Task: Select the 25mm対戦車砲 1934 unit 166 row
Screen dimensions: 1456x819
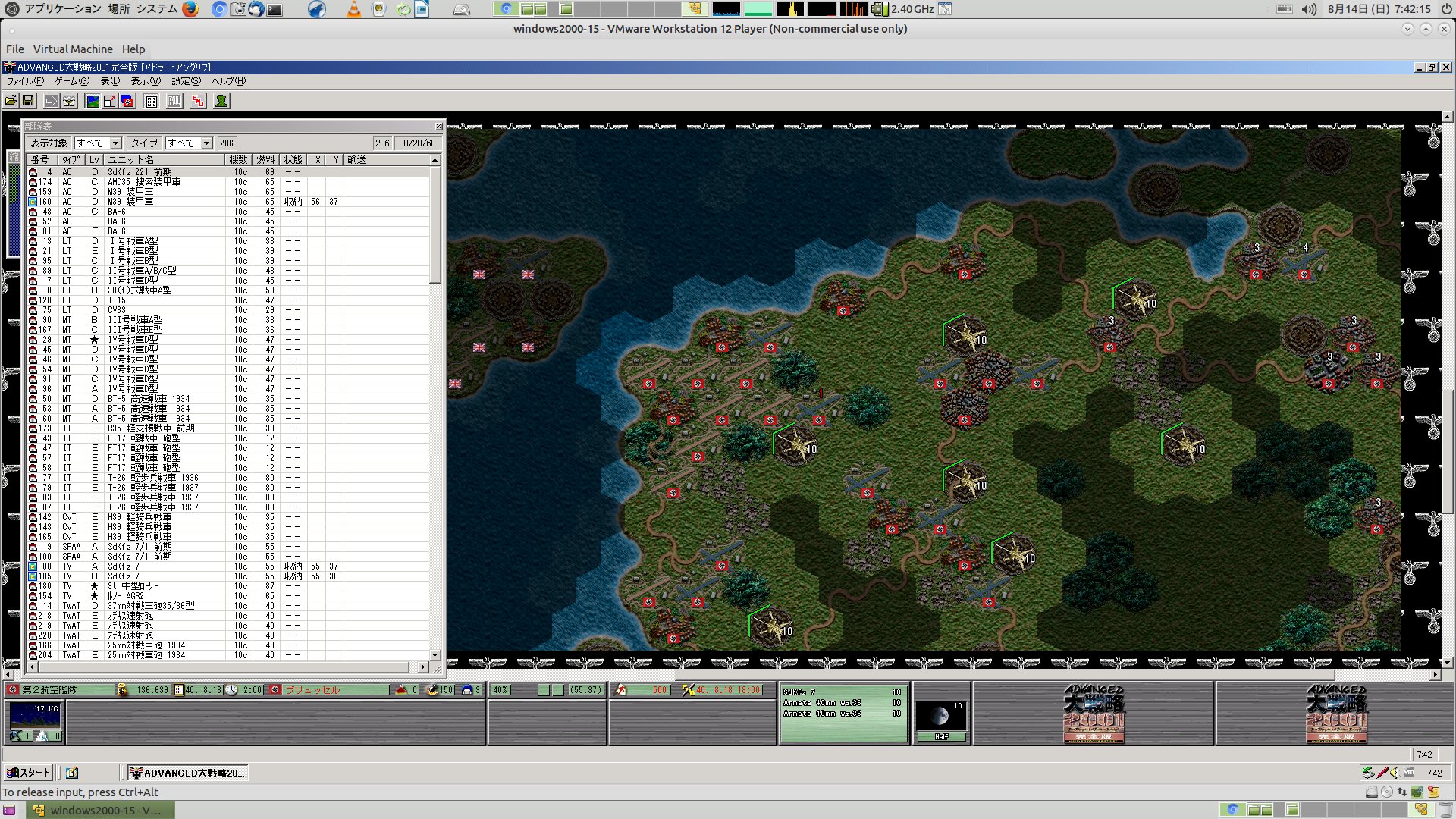Action: [228, 645]
